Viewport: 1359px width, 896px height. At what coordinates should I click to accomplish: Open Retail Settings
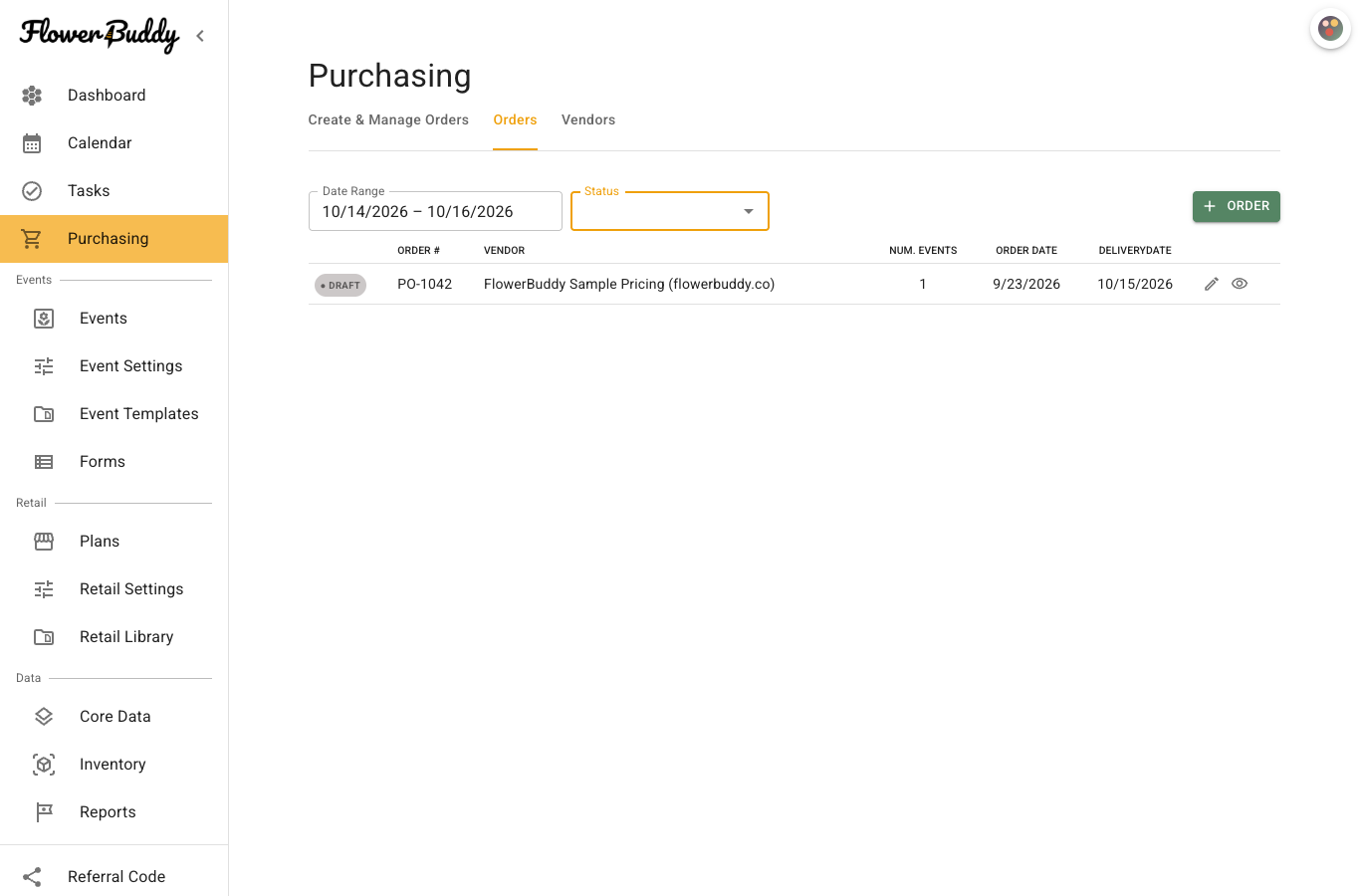pos(113,589)
